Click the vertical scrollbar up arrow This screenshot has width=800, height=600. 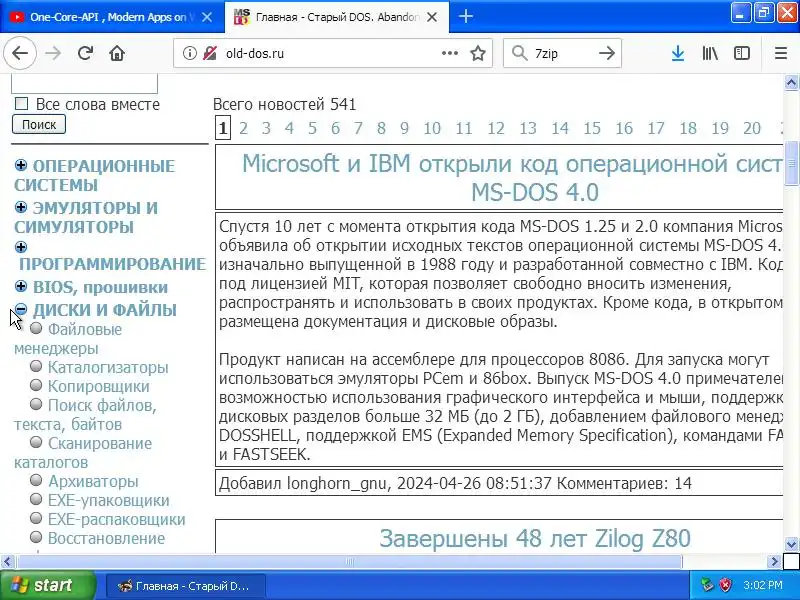click(x=791, y=82)
